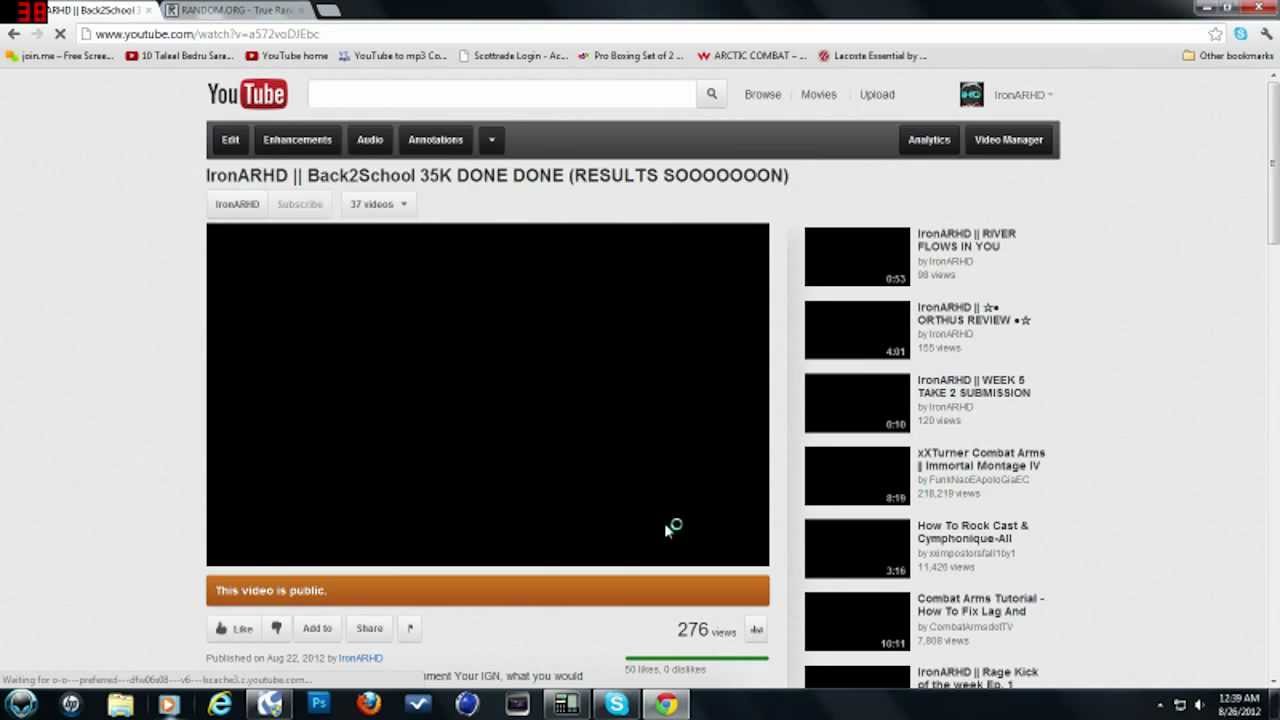The width and height of the screenshot is (1280, 720).
Task: Click the flag icon beside Share
Action: point(410,628)
